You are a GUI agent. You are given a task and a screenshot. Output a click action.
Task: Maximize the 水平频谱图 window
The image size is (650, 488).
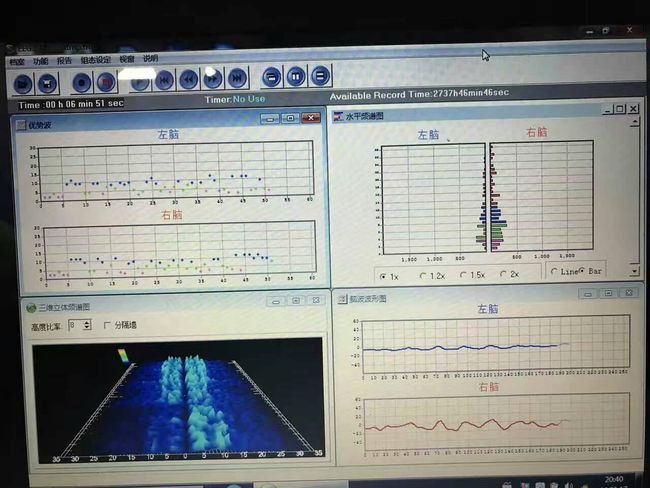click(x=620, y=109)
